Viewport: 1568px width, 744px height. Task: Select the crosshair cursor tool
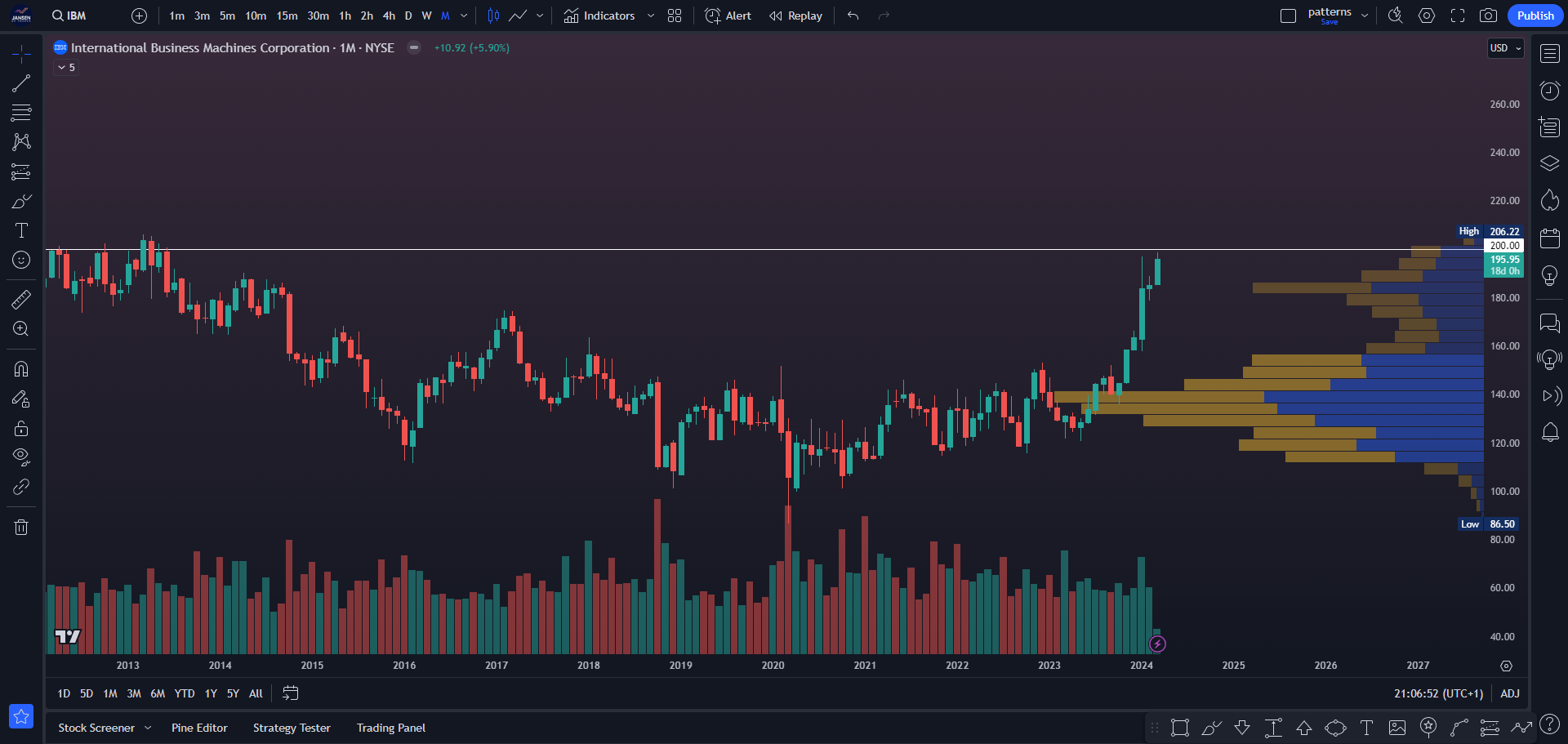[x=21, y=54]
